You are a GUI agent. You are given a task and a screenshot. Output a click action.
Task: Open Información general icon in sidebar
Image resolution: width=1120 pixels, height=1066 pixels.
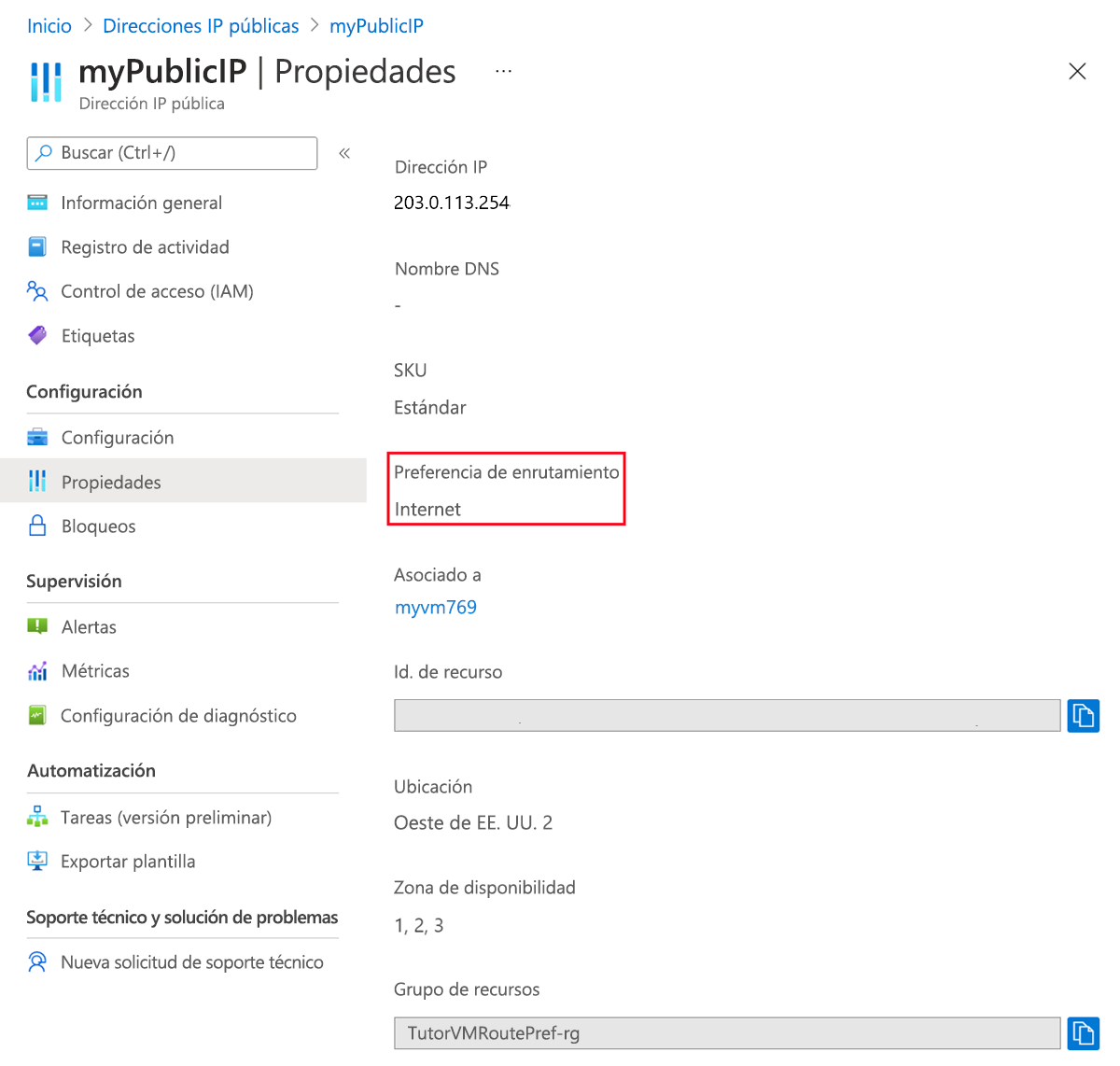coord(37,203)
